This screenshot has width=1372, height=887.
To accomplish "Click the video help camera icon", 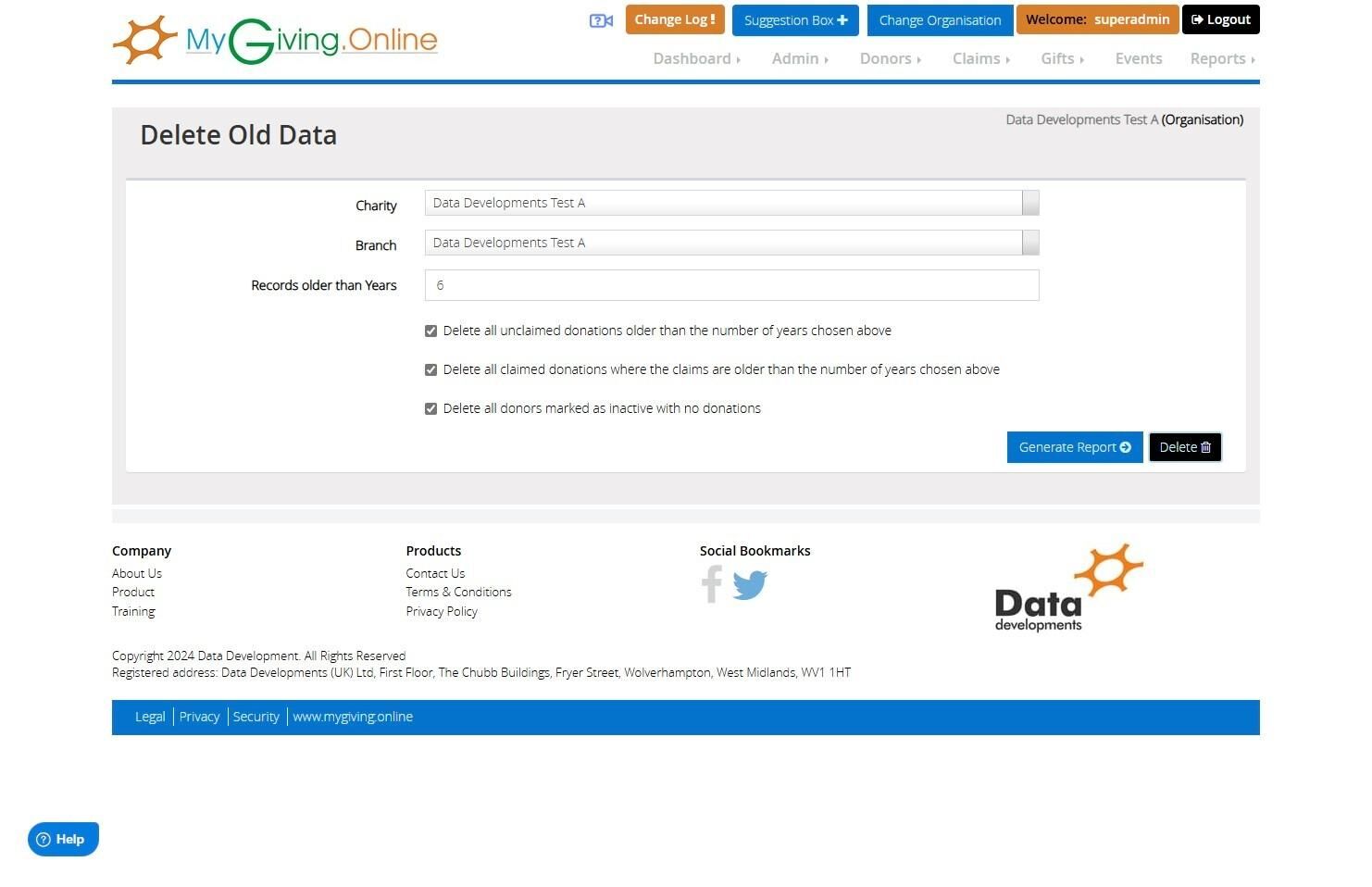I will pos(601,20).
